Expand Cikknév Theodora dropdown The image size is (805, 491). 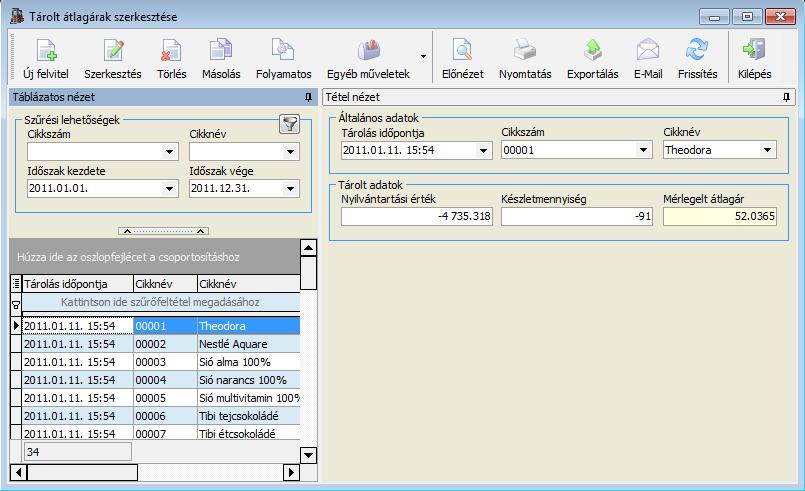click(x=767, y=150)
